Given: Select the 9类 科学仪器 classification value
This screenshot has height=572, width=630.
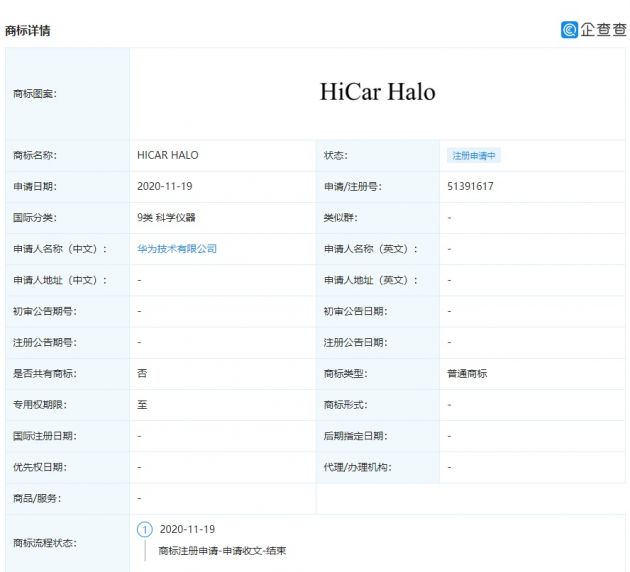Looking at the screenshot, I should point(166,218).
